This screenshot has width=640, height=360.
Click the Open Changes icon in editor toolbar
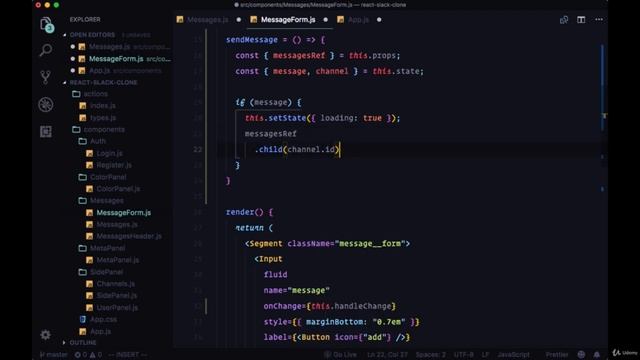tap(564, 20)
